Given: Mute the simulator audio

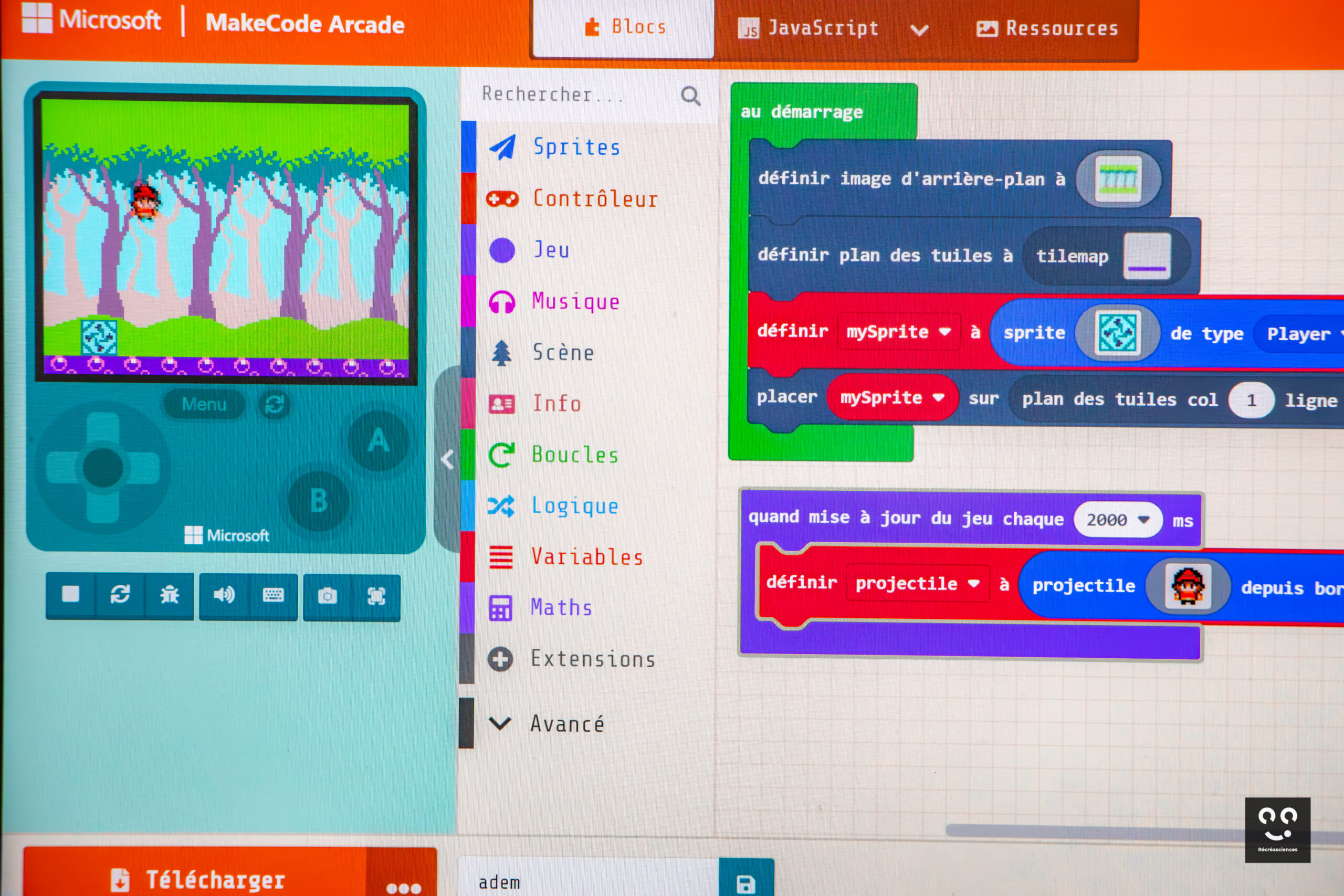Looking at the screenshot, I should tap(224, 596).
